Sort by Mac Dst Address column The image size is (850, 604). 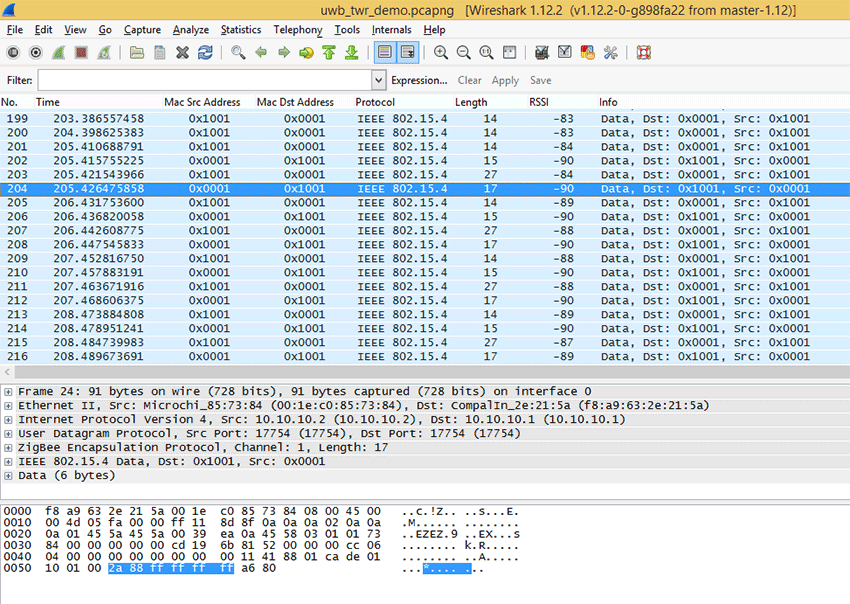304,102
